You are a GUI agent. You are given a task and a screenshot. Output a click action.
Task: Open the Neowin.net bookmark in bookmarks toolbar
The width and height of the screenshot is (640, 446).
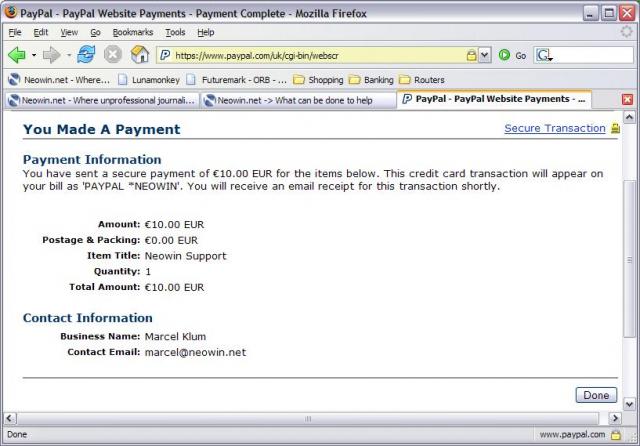pyautogui.click(x=59, y=80)
